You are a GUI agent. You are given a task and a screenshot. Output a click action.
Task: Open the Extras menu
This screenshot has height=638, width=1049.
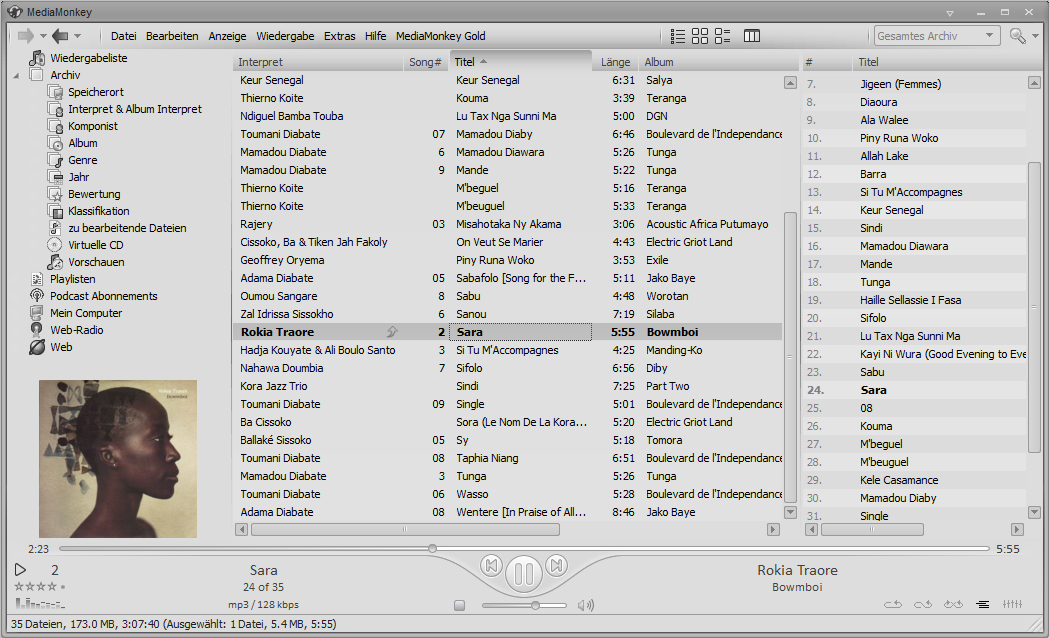339,36
